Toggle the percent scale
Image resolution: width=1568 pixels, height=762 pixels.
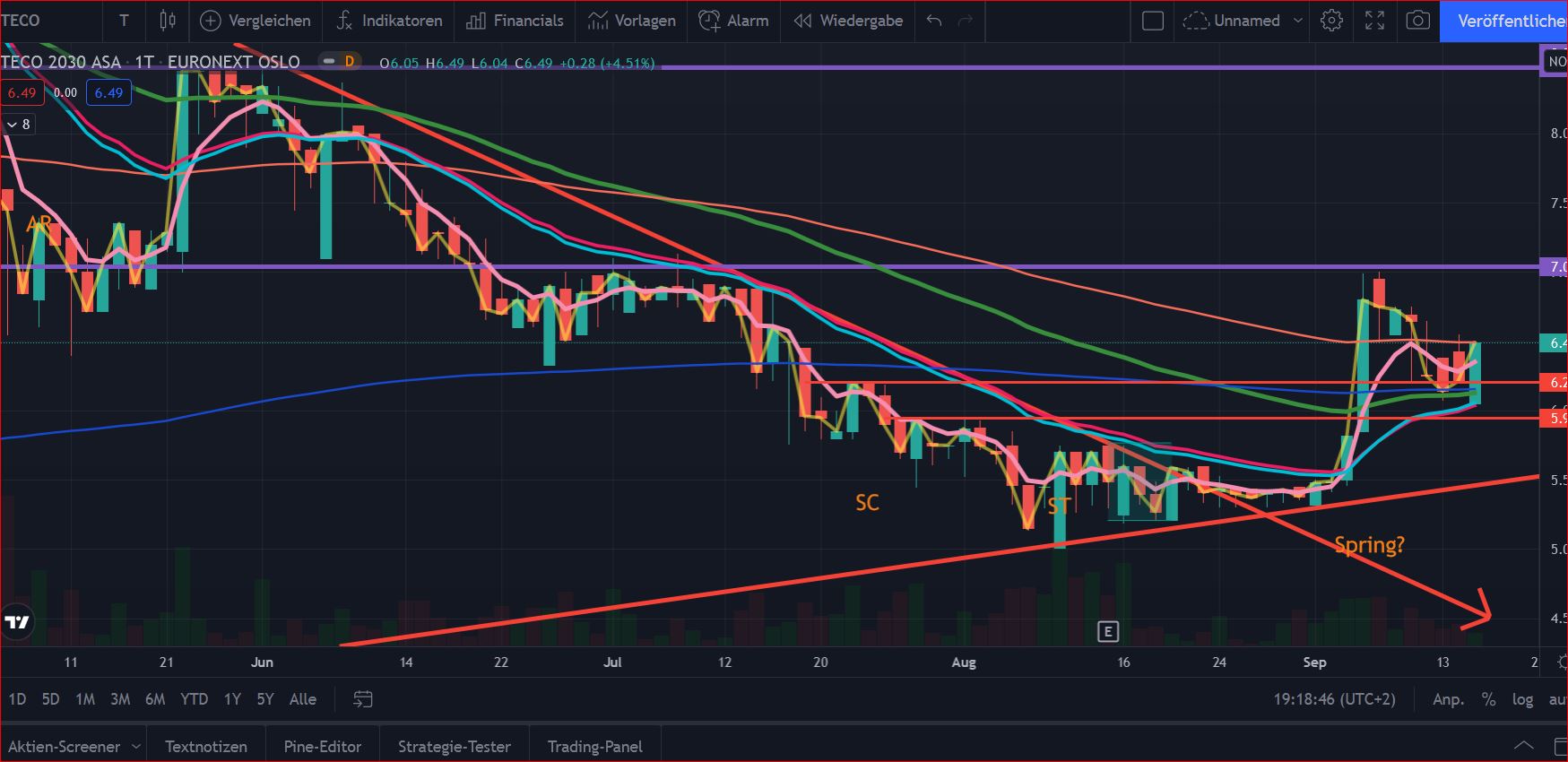coord(1488,699)
